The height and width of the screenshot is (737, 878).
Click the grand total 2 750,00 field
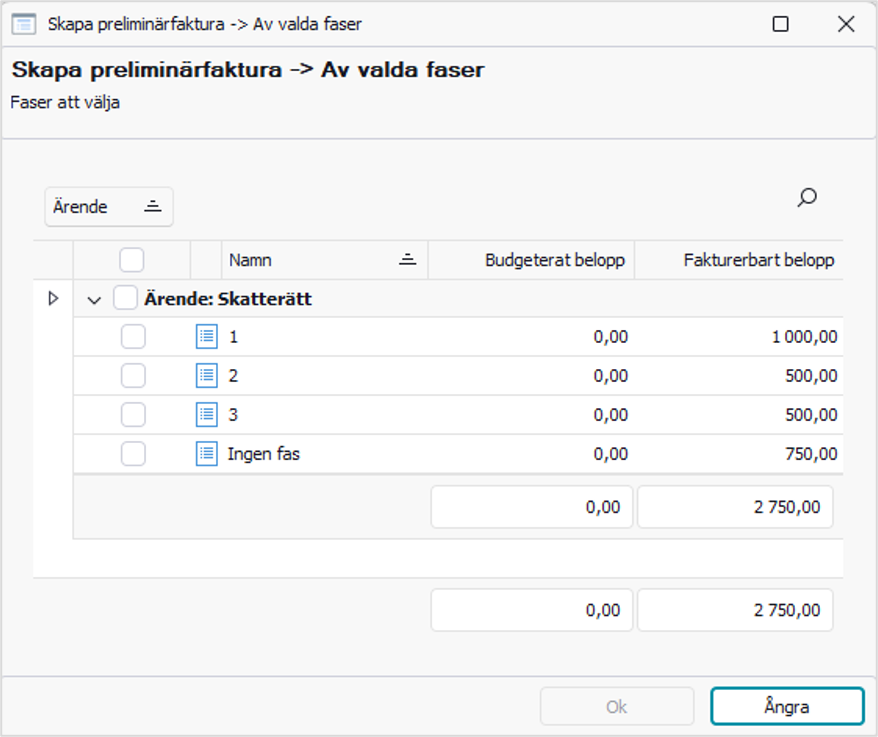[x=735, y=610]
